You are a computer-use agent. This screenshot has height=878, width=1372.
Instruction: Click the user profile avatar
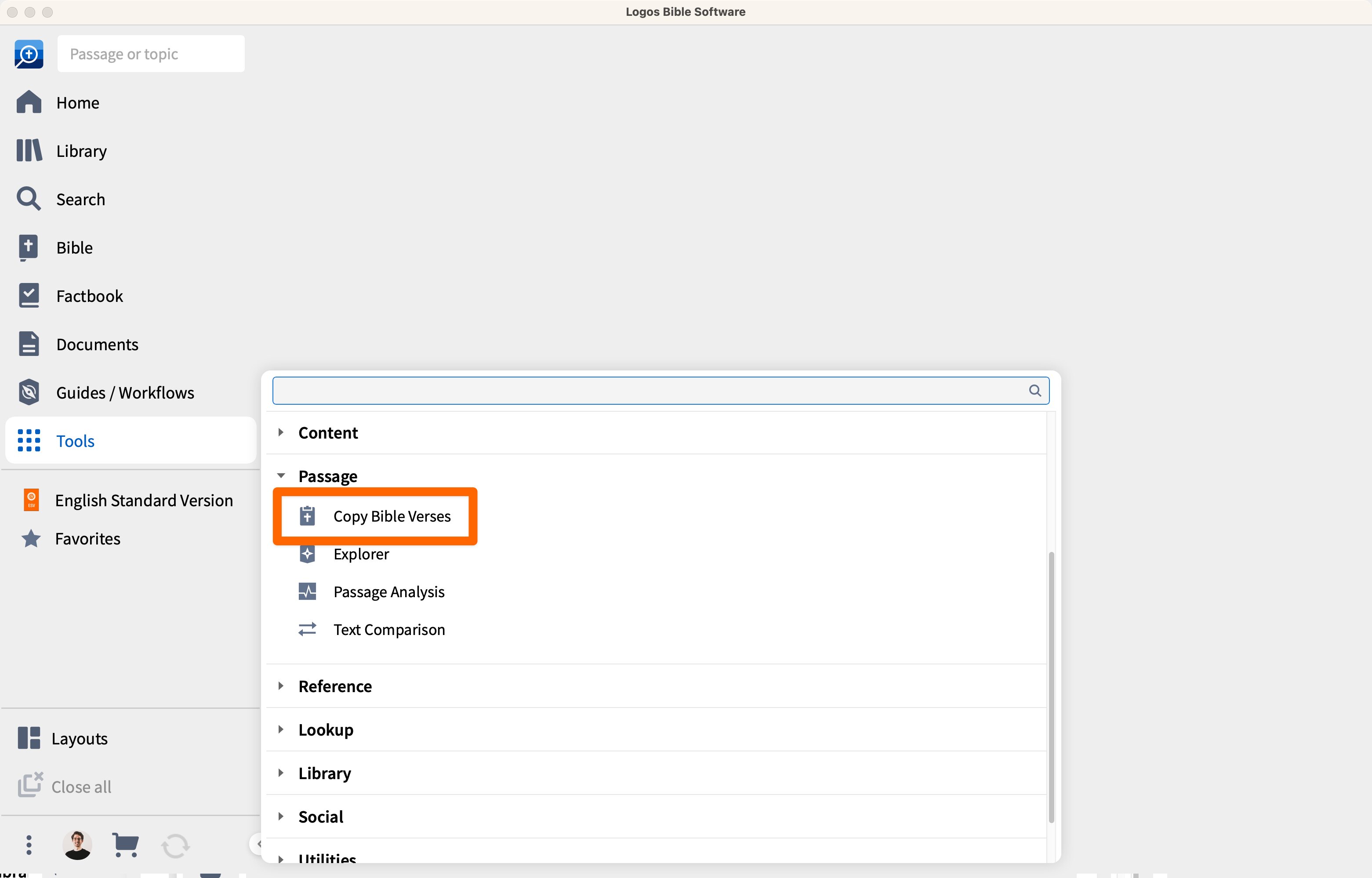click(77, 844)
